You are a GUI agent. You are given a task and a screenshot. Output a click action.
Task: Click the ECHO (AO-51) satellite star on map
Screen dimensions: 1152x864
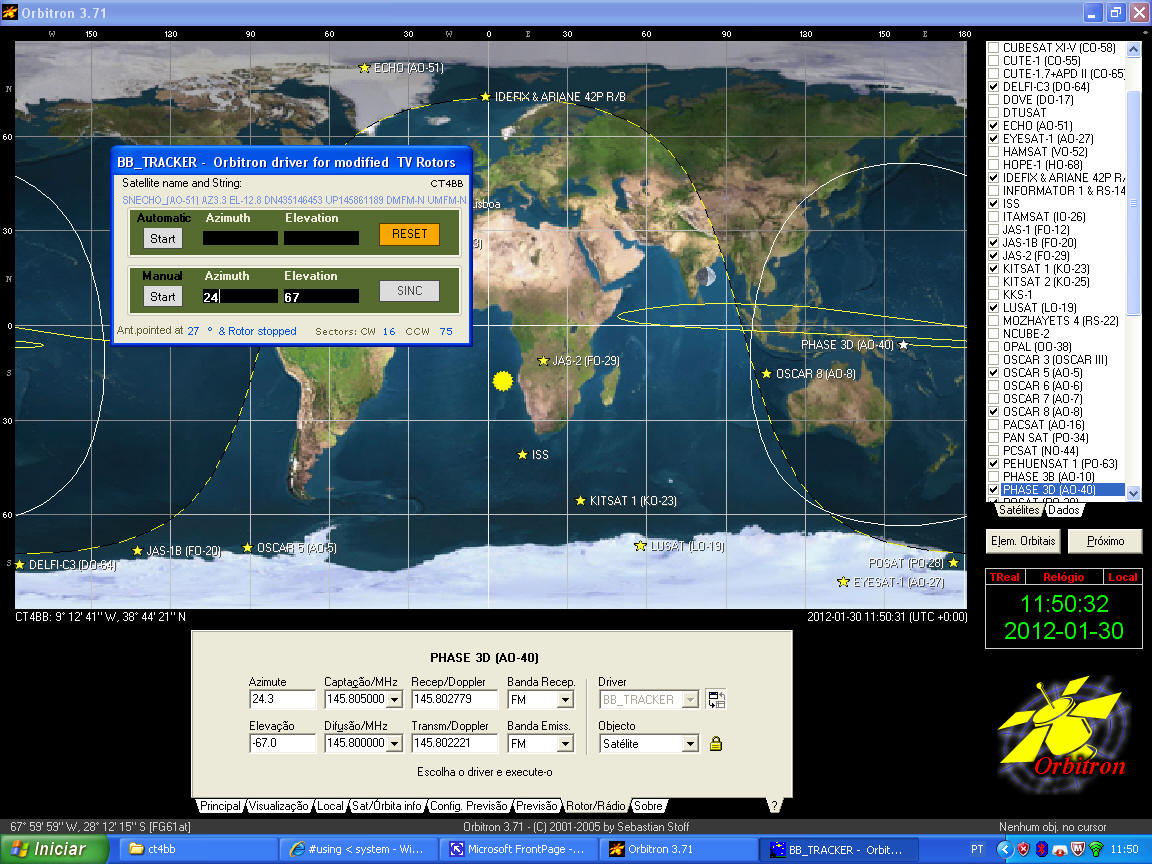click(364, 68)
